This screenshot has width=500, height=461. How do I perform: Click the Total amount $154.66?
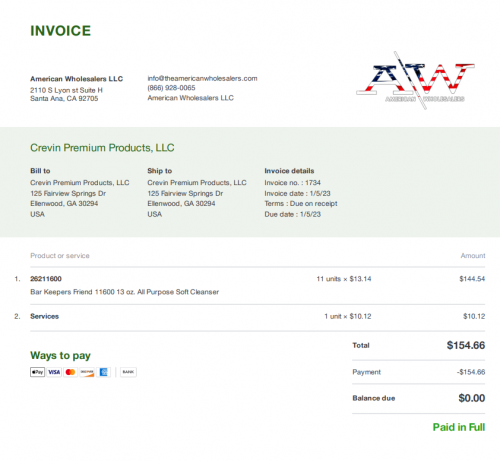pyautogui.click(x=466, y=345)
